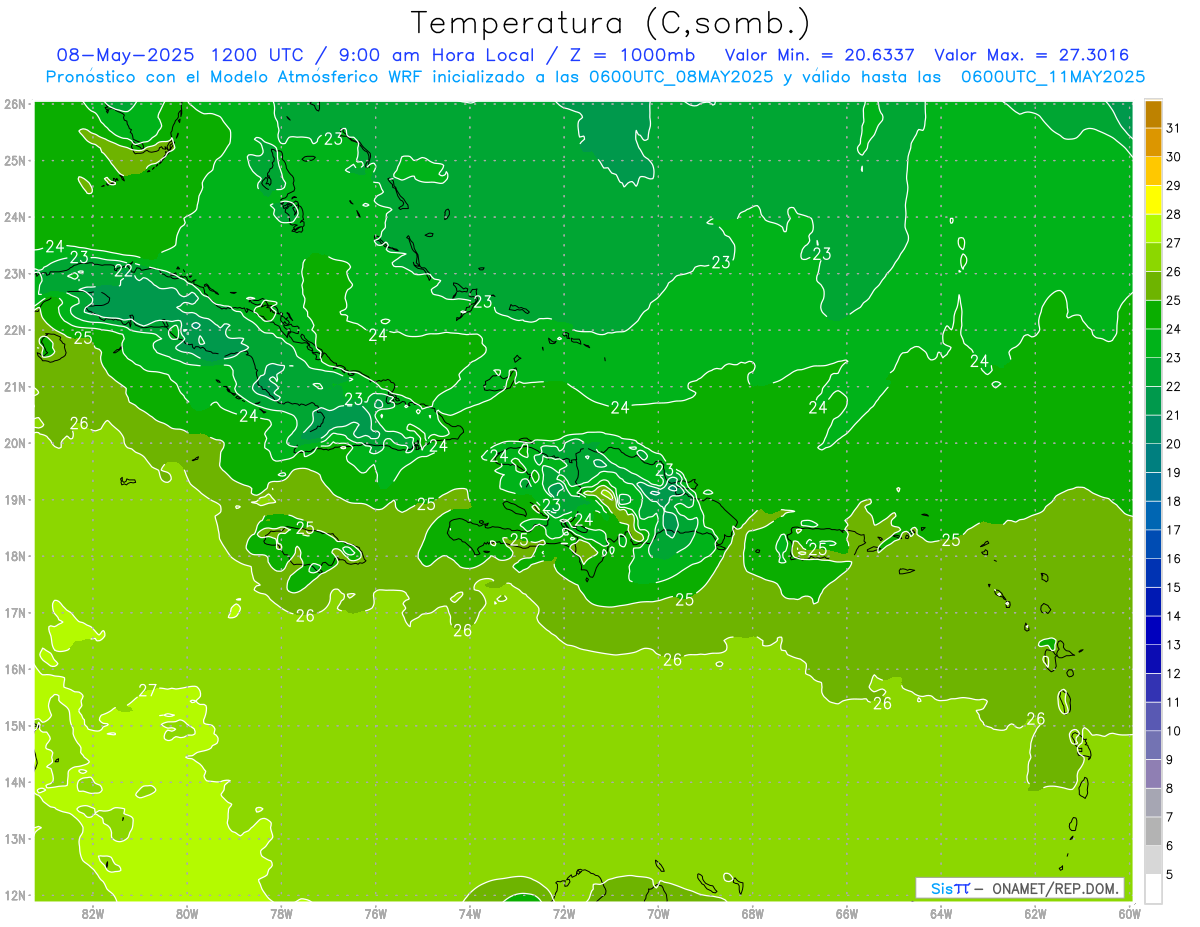Image resolution: width=1200 pixels, height=927 pixels.
Task: Click the light gray legend swatch between 5 and 6
Action: point(1153,859)
